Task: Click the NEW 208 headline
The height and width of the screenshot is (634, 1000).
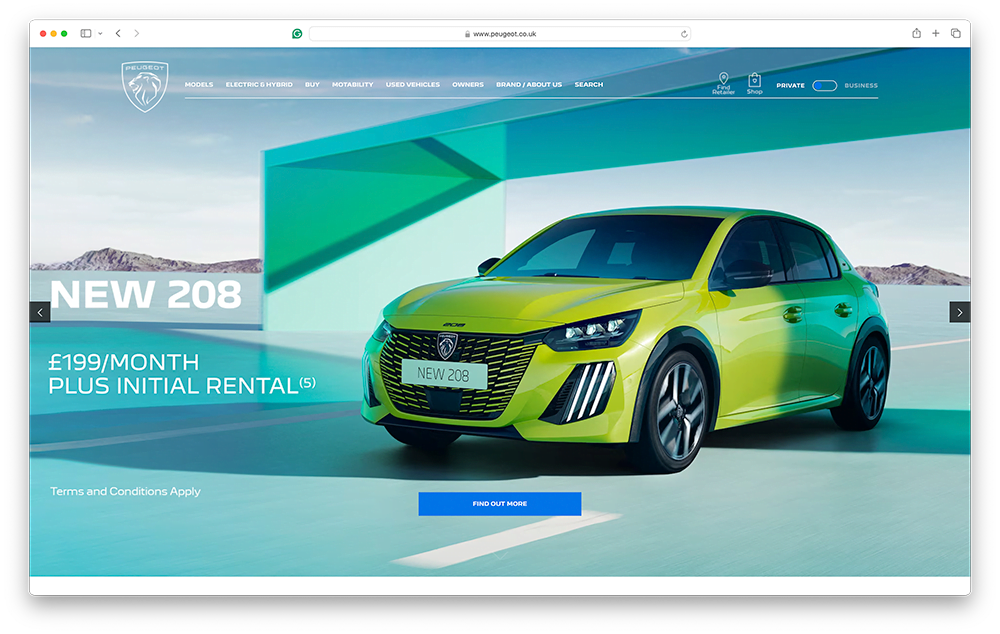Action: (146, 294)
